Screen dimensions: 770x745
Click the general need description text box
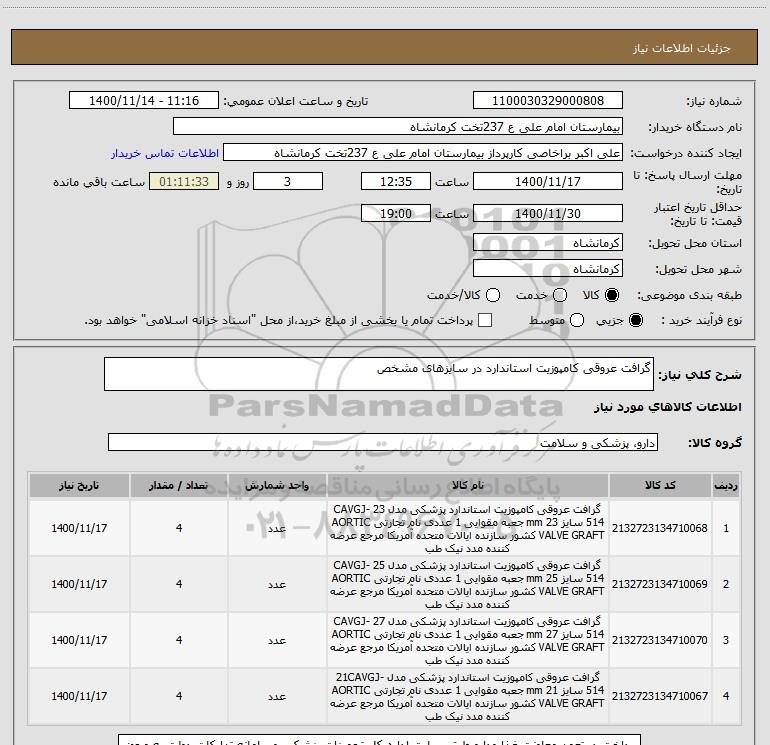pyautogui.click(x=379, y=374)
